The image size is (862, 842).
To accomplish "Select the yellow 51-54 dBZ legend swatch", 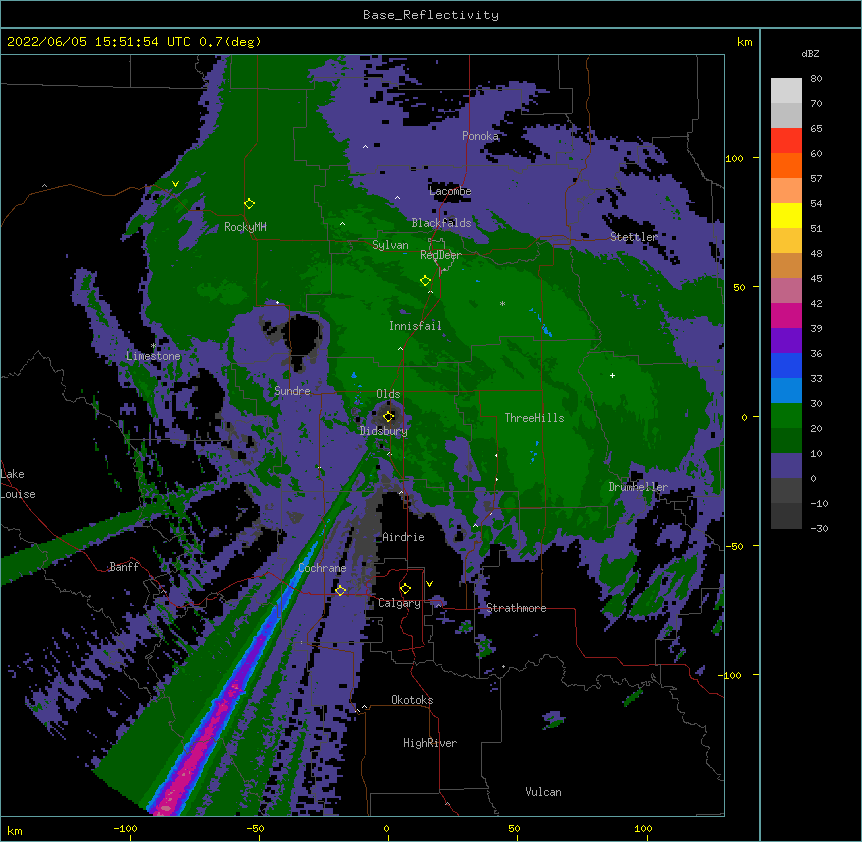I will 786,215.
